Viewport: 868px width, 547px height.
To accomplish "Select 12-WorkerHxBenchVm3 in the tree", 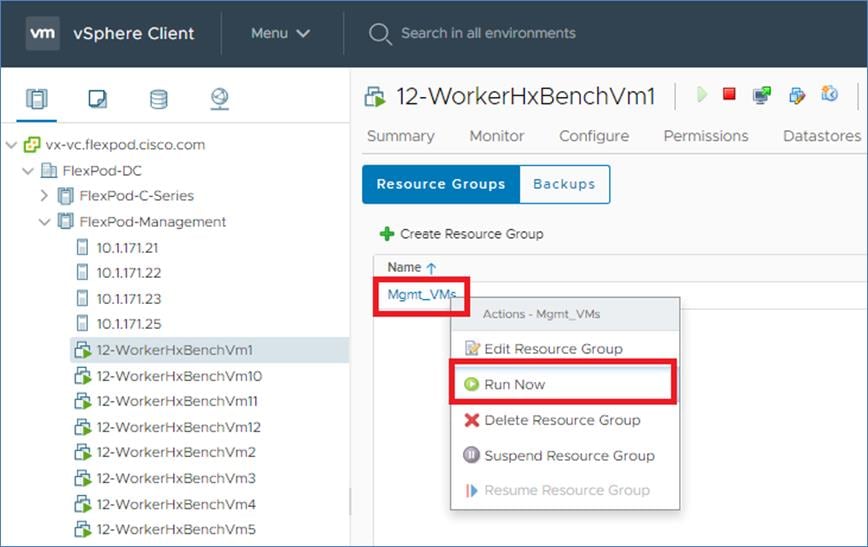I will pyautogui.click(x=175, y=478).
